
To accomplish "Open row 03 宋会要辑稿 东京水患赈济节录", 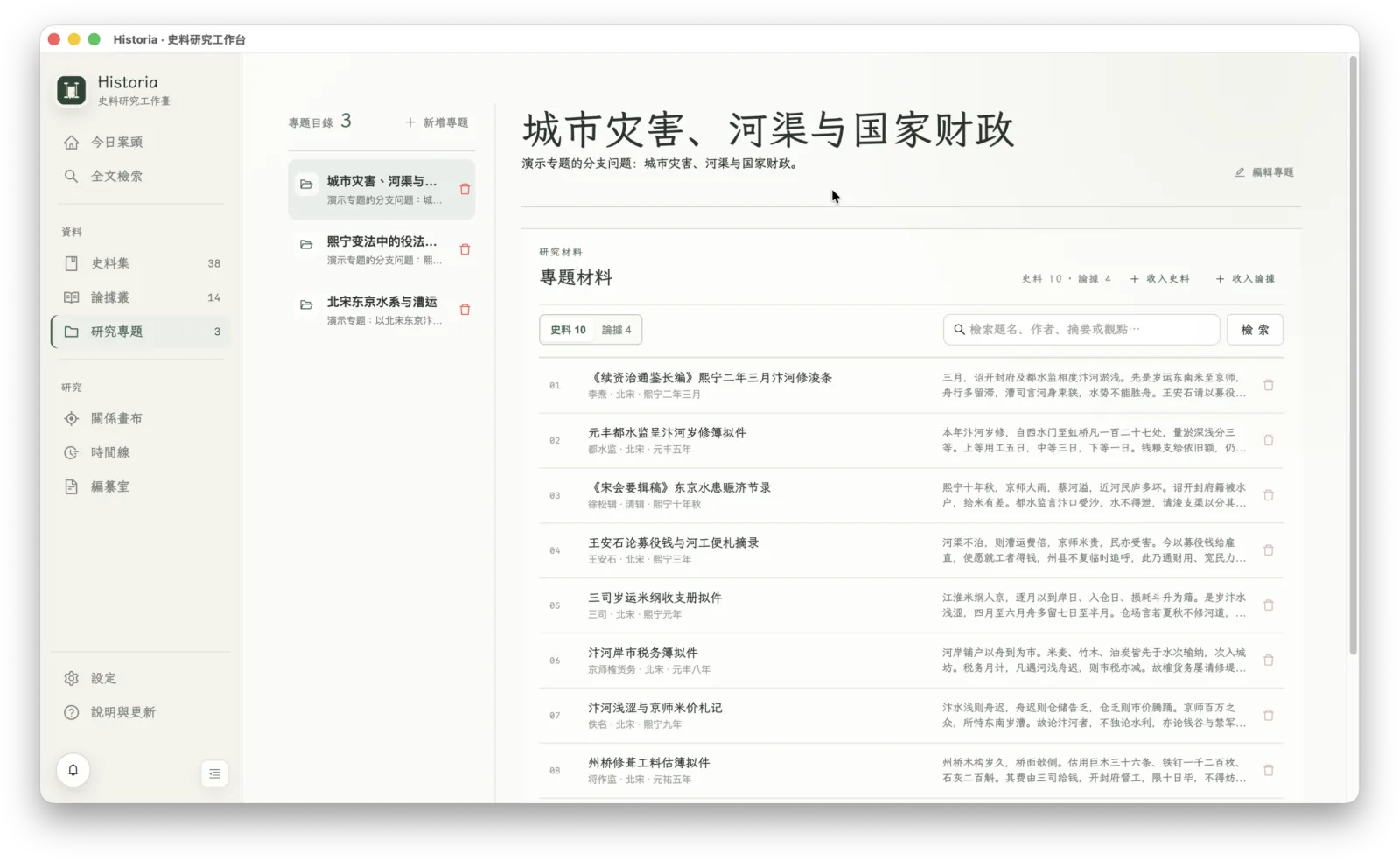I will (911, 496).
